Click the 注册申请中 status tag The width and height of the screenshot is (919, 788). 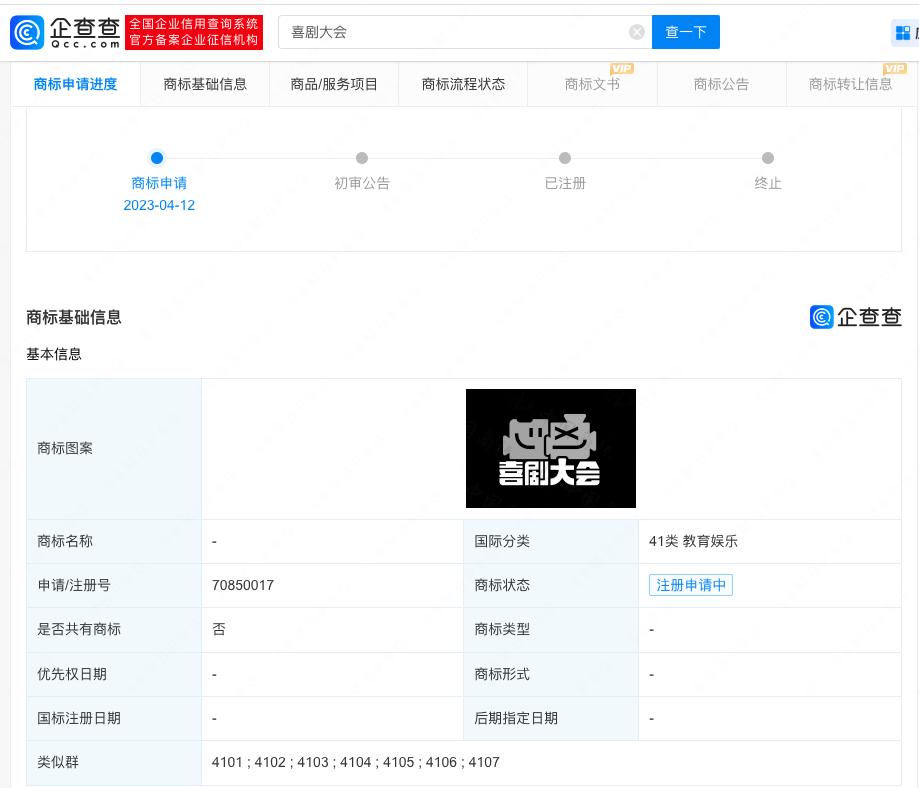pos(691,585)
